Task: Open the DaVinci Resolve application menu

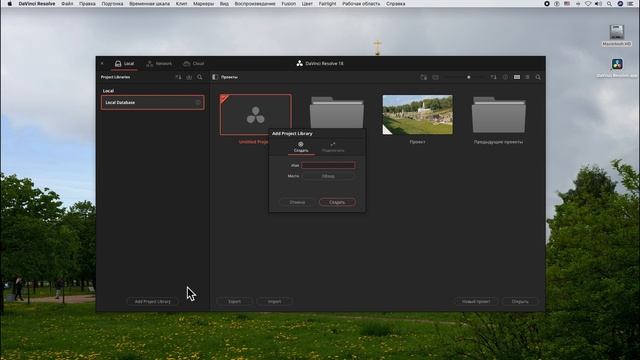Action: point(37,4)
